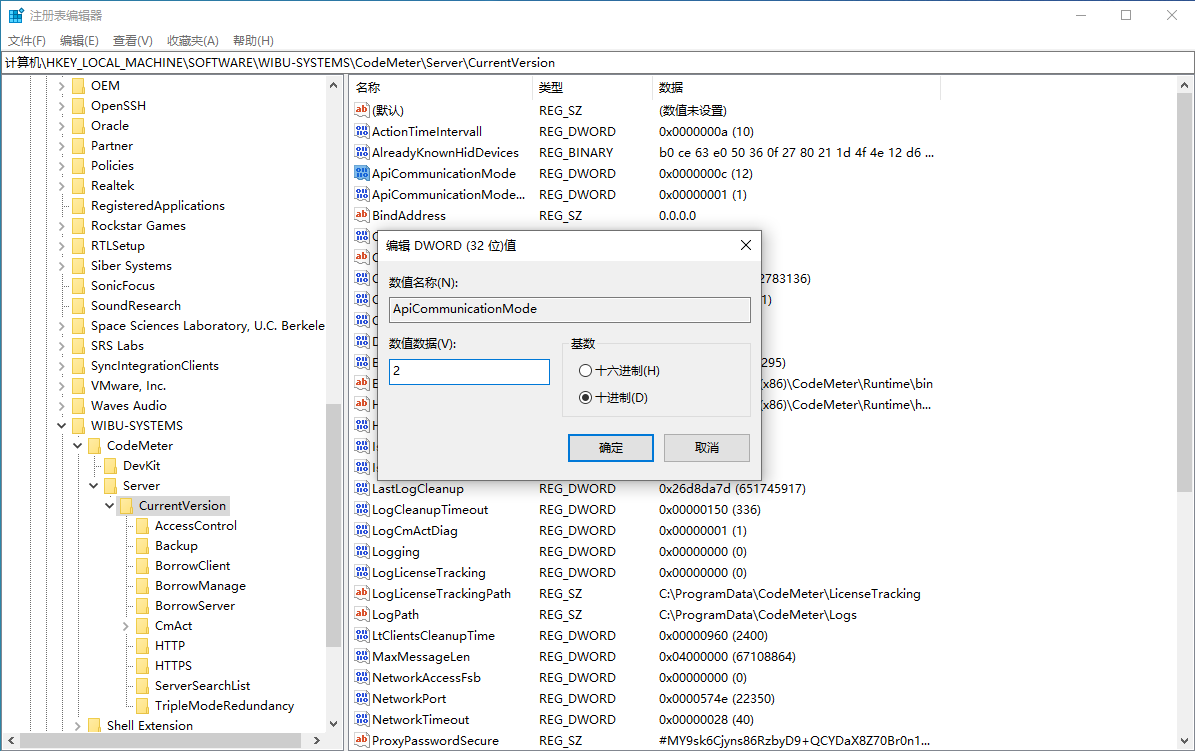Click the 数值名称 ApiCommunicationMode field

coord(570,309)
